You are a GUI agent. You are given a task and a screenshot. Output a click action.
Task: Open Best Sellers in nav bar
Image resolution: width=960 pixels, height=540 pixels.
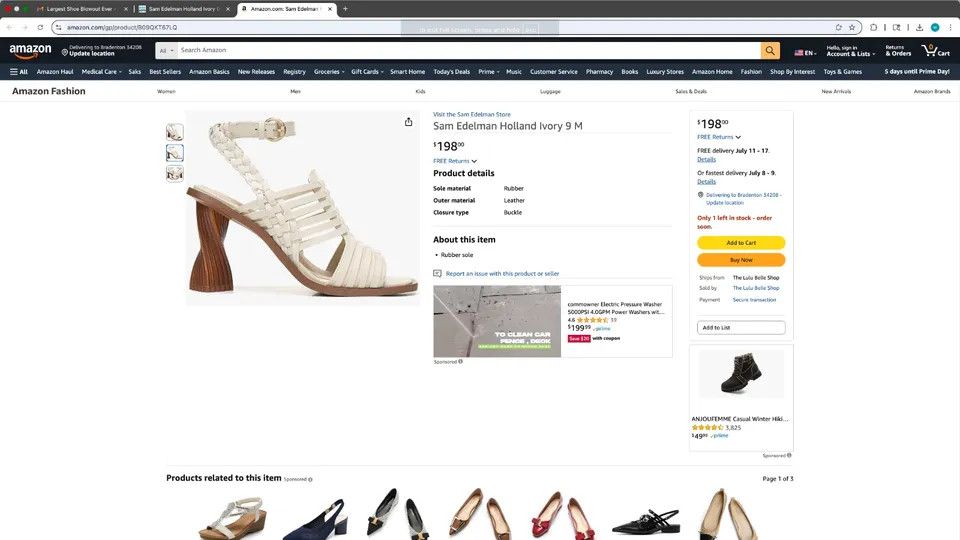coord(165,72)
